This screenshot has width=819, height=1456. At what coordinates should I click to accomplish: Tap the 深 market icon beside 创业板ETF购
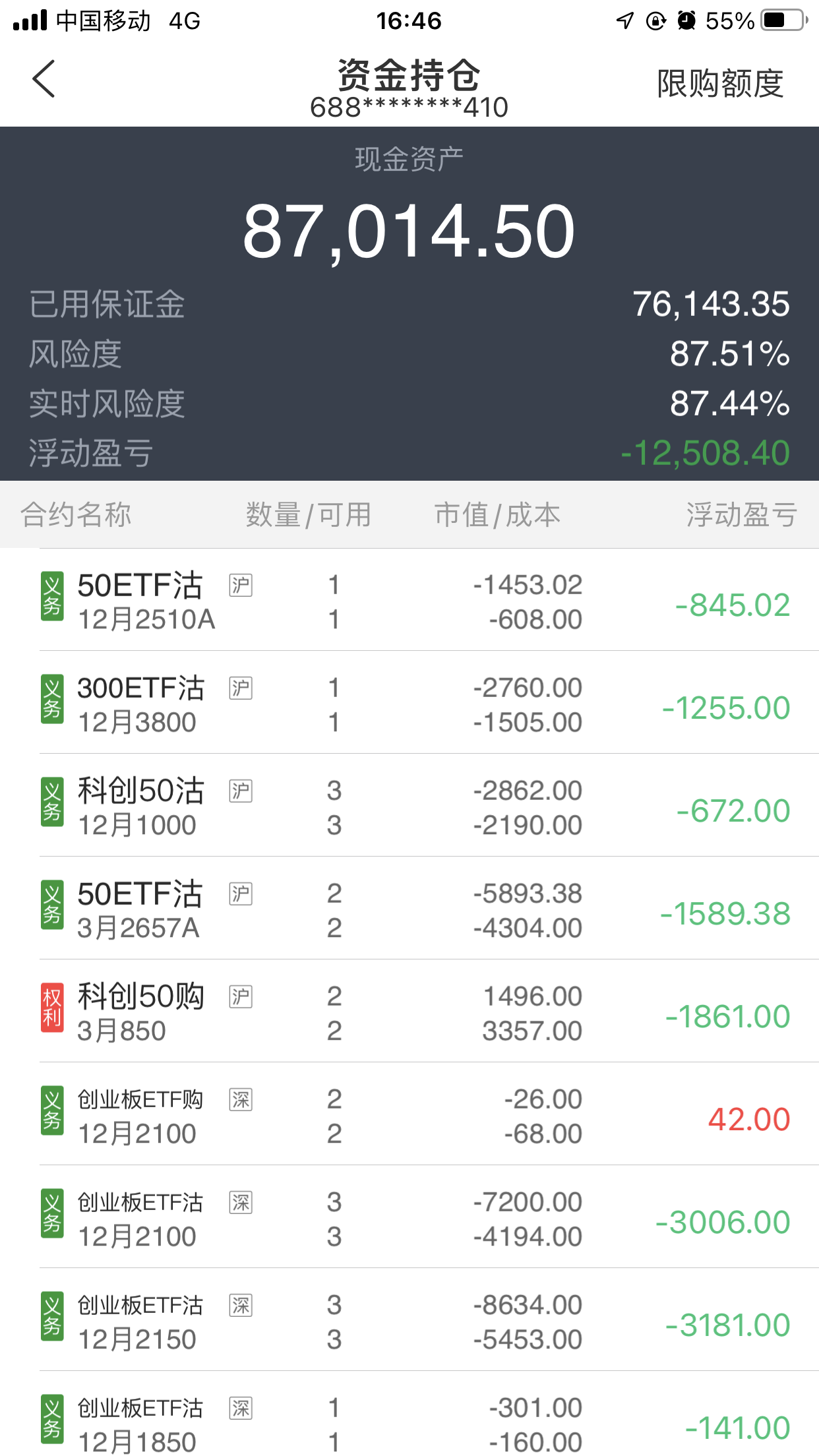(241, 1099)
